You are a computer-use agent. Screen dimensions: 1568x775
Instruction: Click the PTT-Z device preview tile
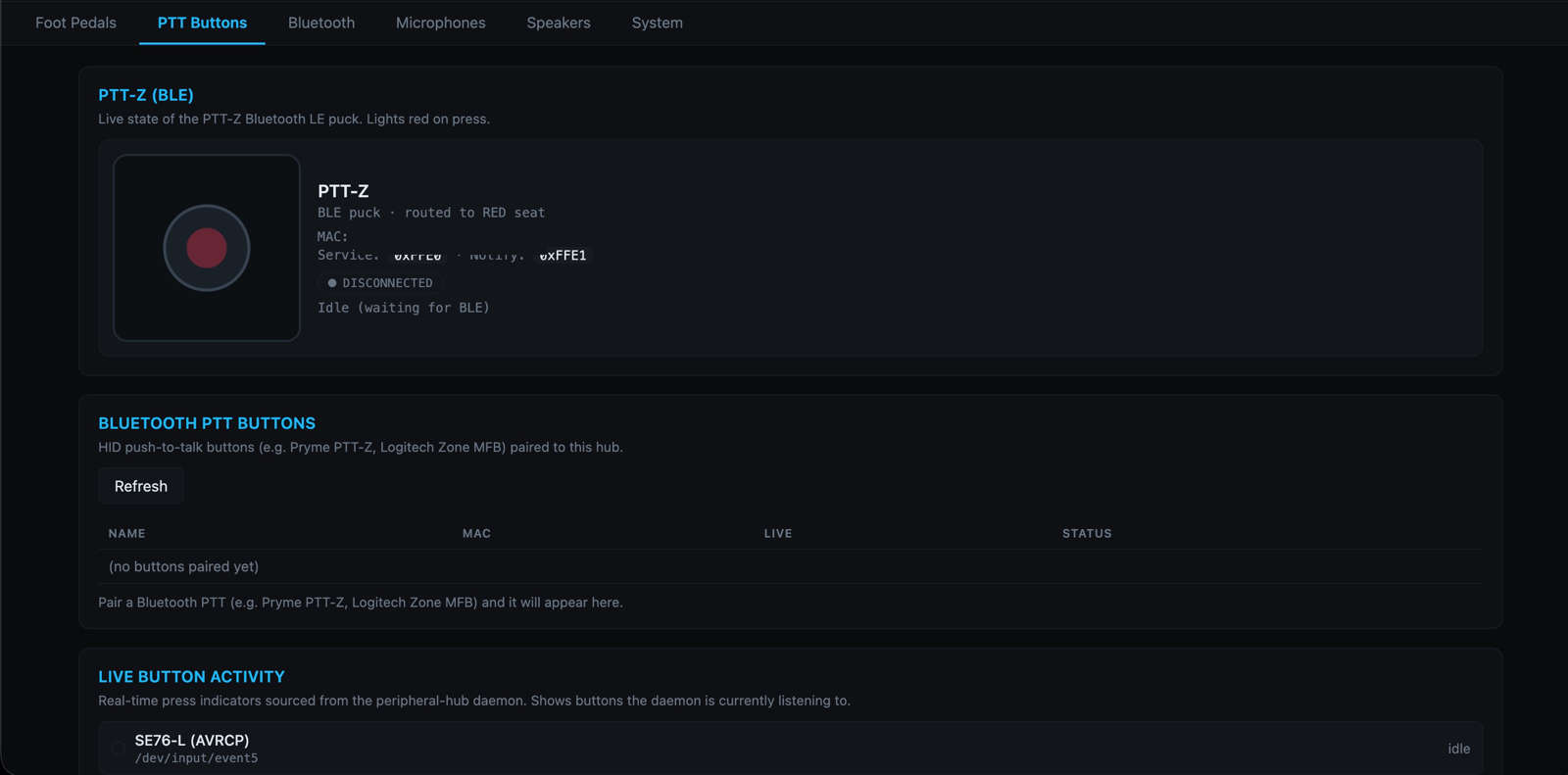[207, 248]
